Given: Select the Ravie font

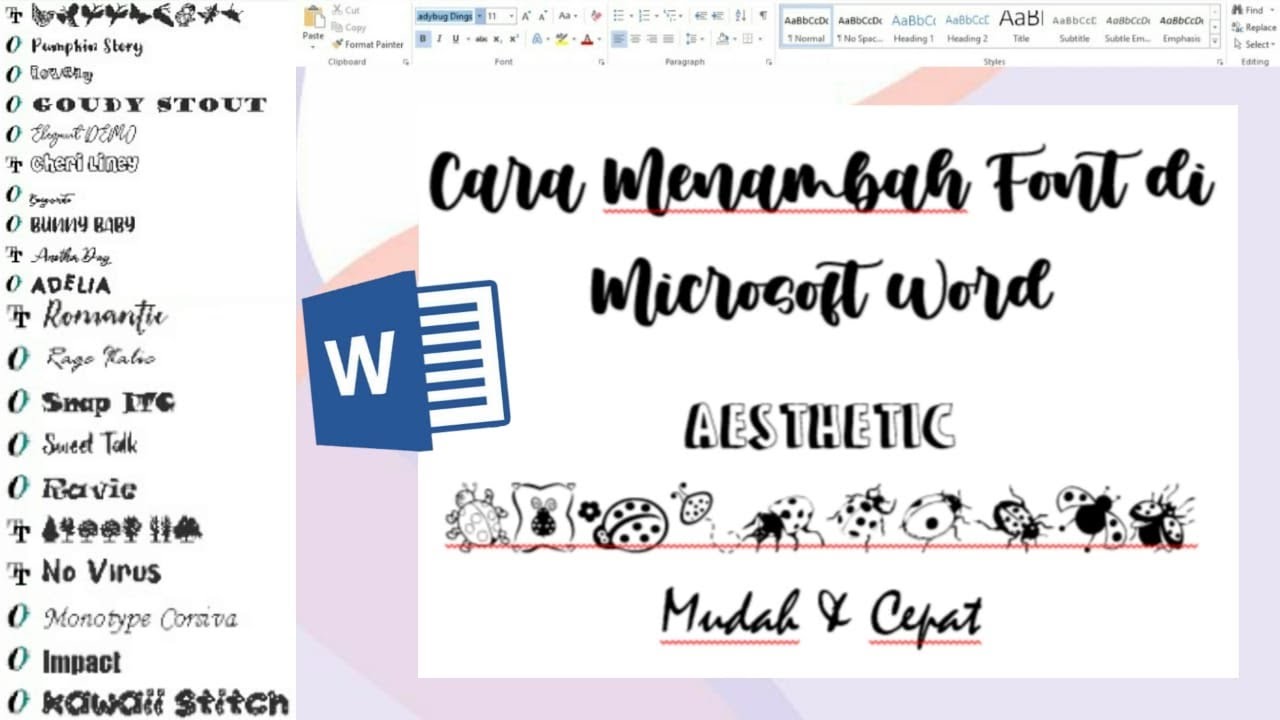Looking at the screenshot, I should [89, 488].
